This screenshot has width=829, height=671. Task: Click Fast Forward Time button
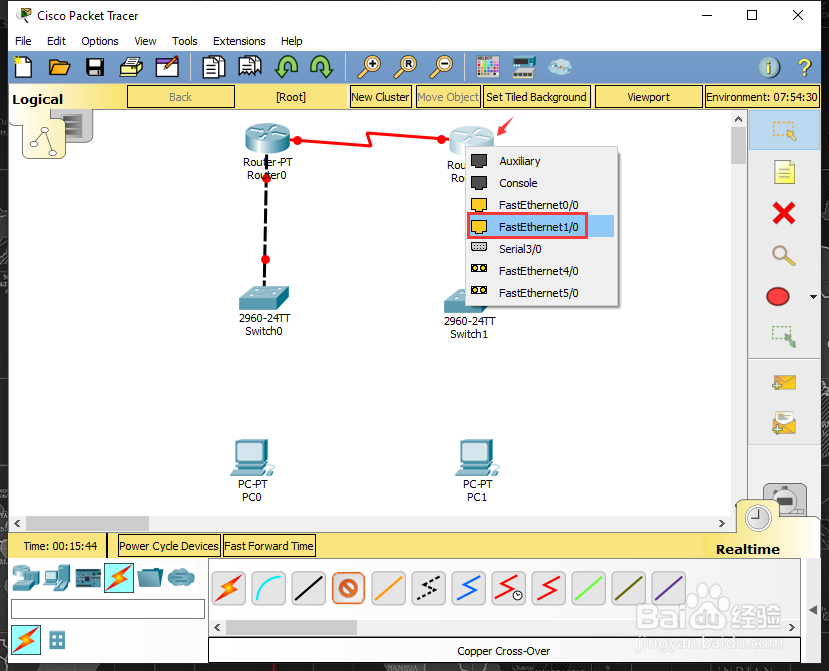(x=269, y=546)
